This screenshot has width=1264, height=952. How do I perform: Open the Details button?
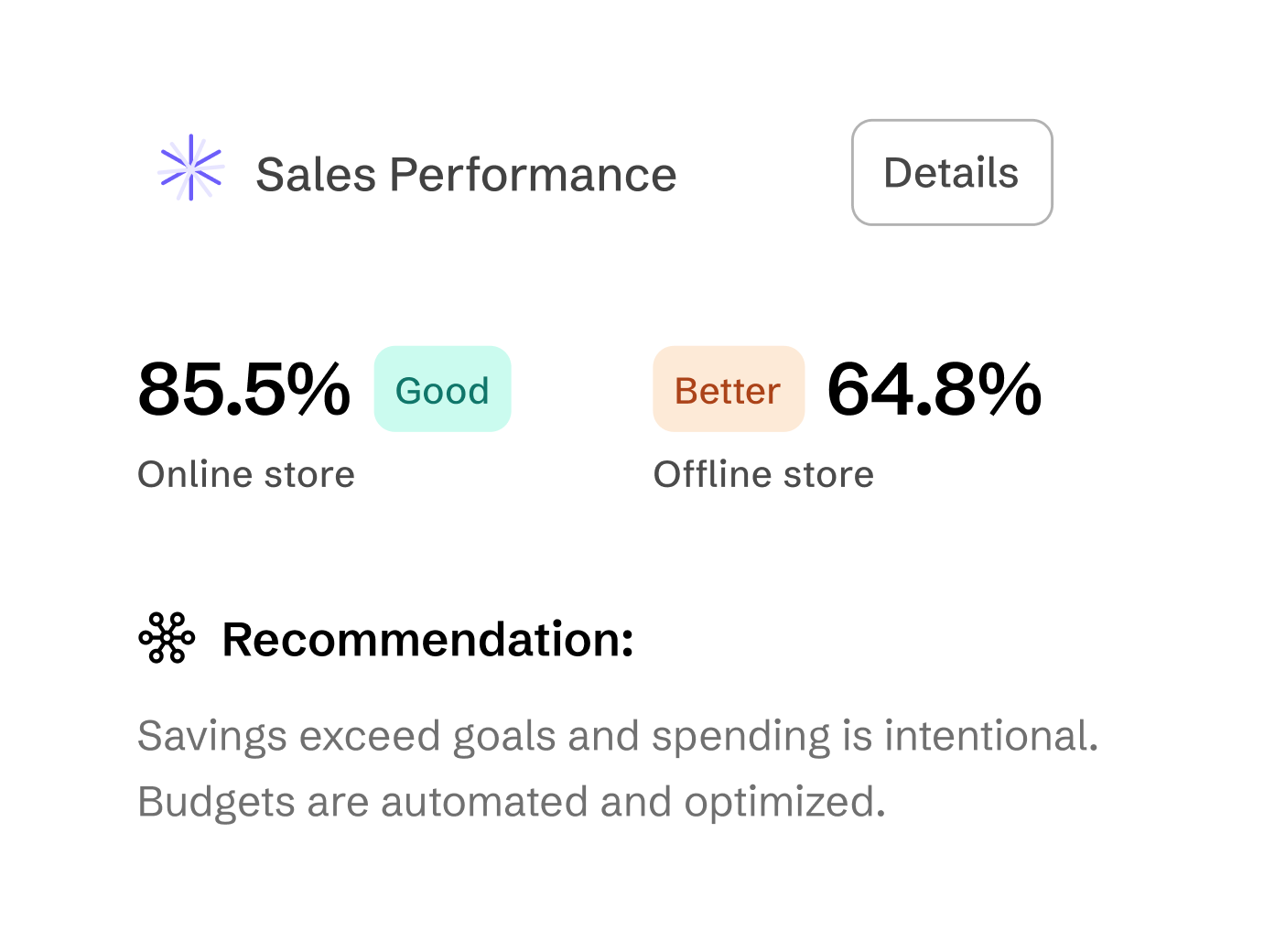(x=952, y=172)
